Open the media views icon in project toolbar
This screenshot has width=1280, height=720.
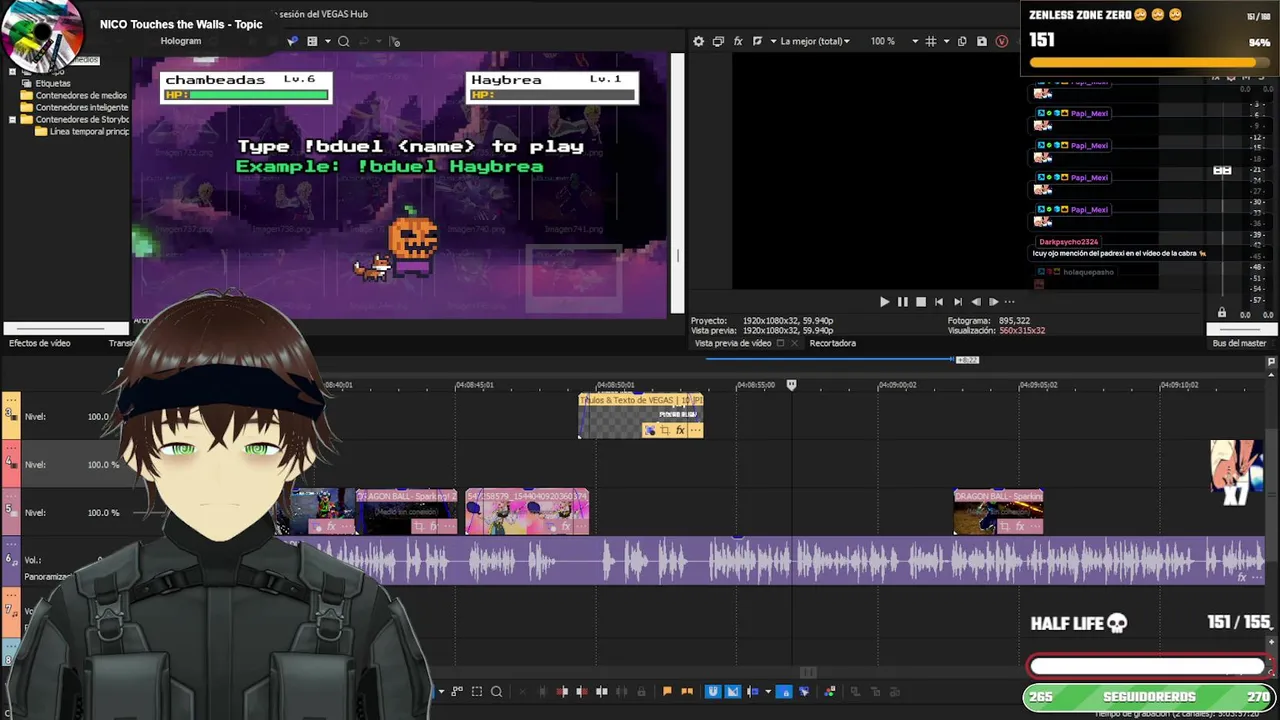pos(312,41)
